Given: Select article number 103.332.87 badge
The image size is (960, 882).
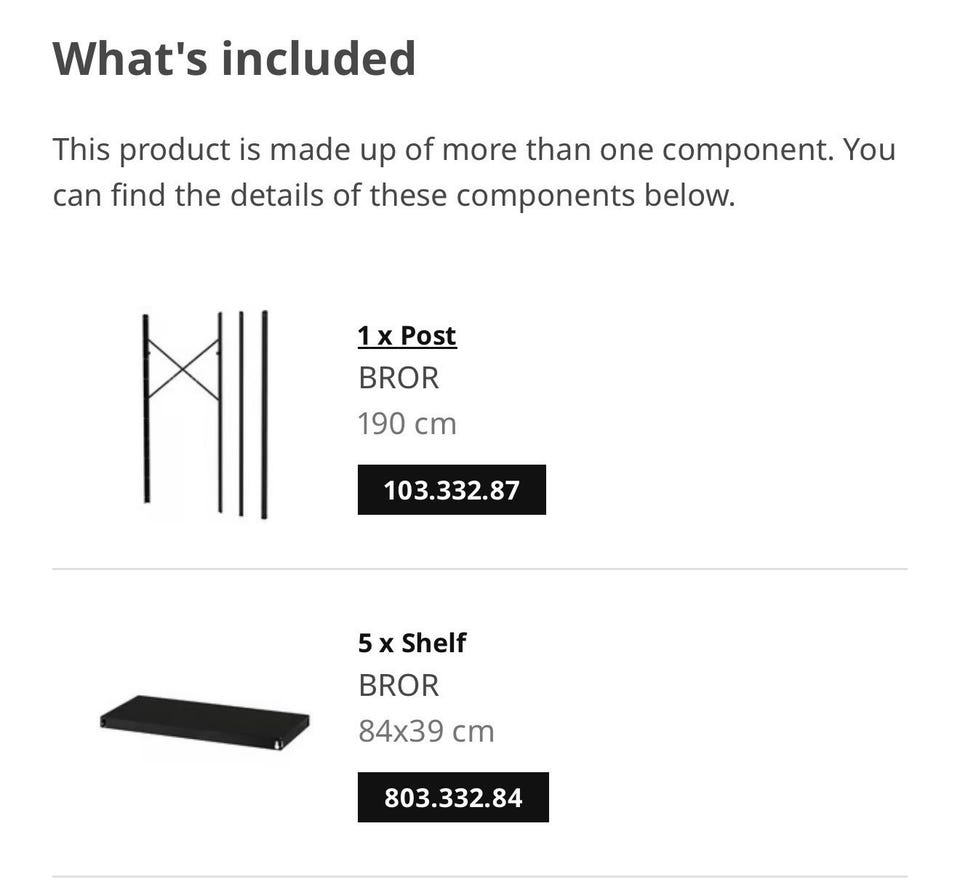Looking at the screenshot, I should tap(451, 490).
